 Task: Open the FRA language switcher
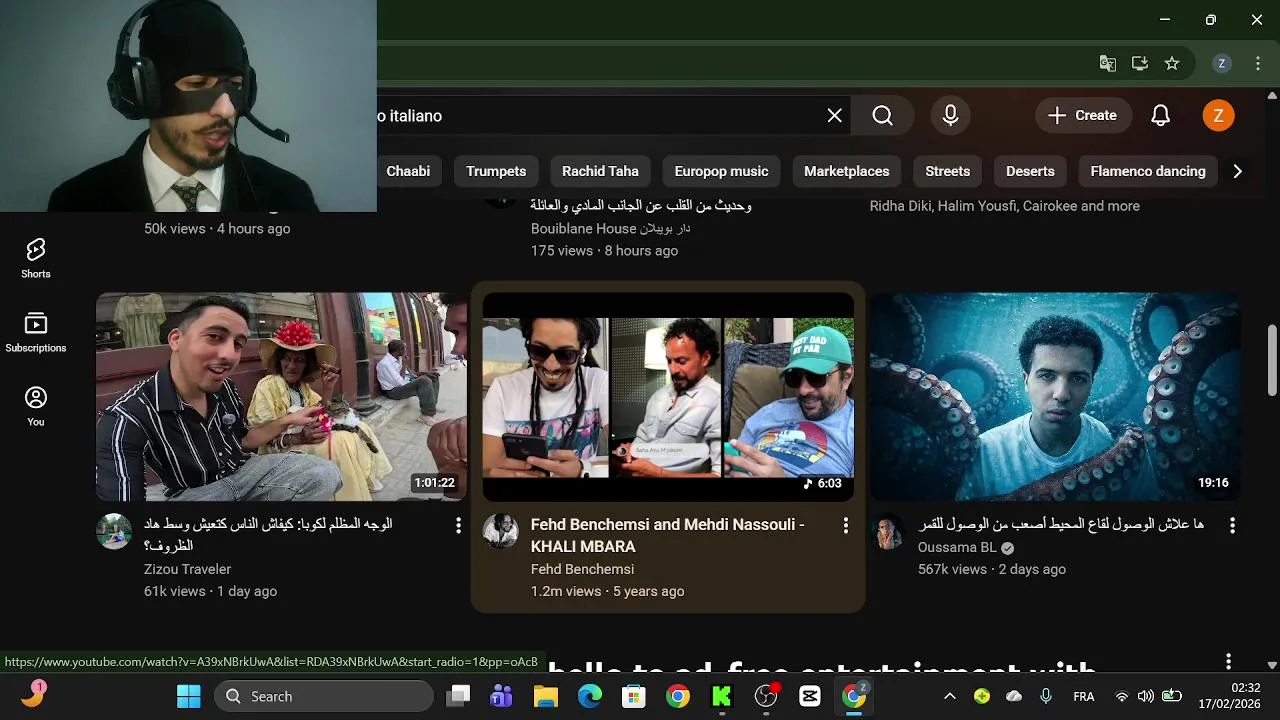point(1083,696)
